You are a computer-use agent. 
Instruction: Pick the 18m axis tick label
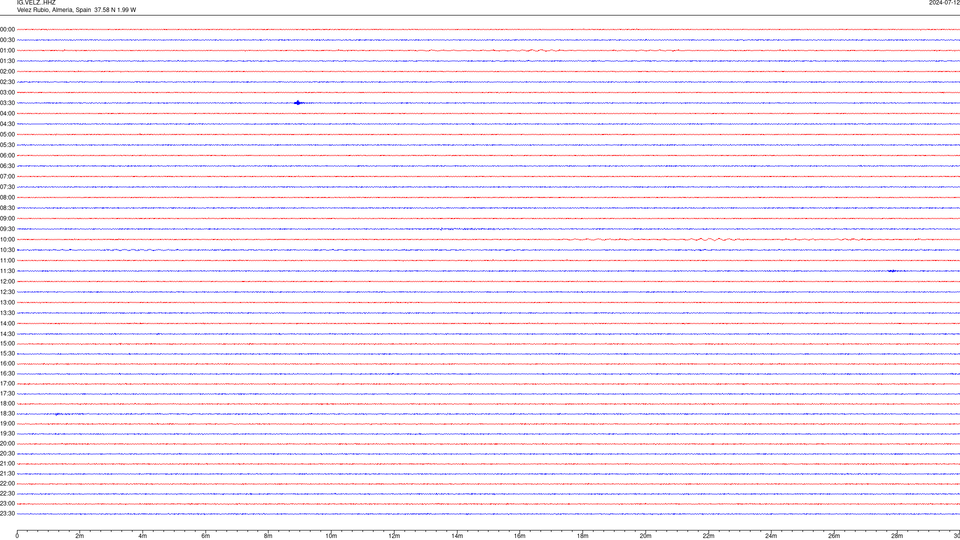tap(583, 536)
